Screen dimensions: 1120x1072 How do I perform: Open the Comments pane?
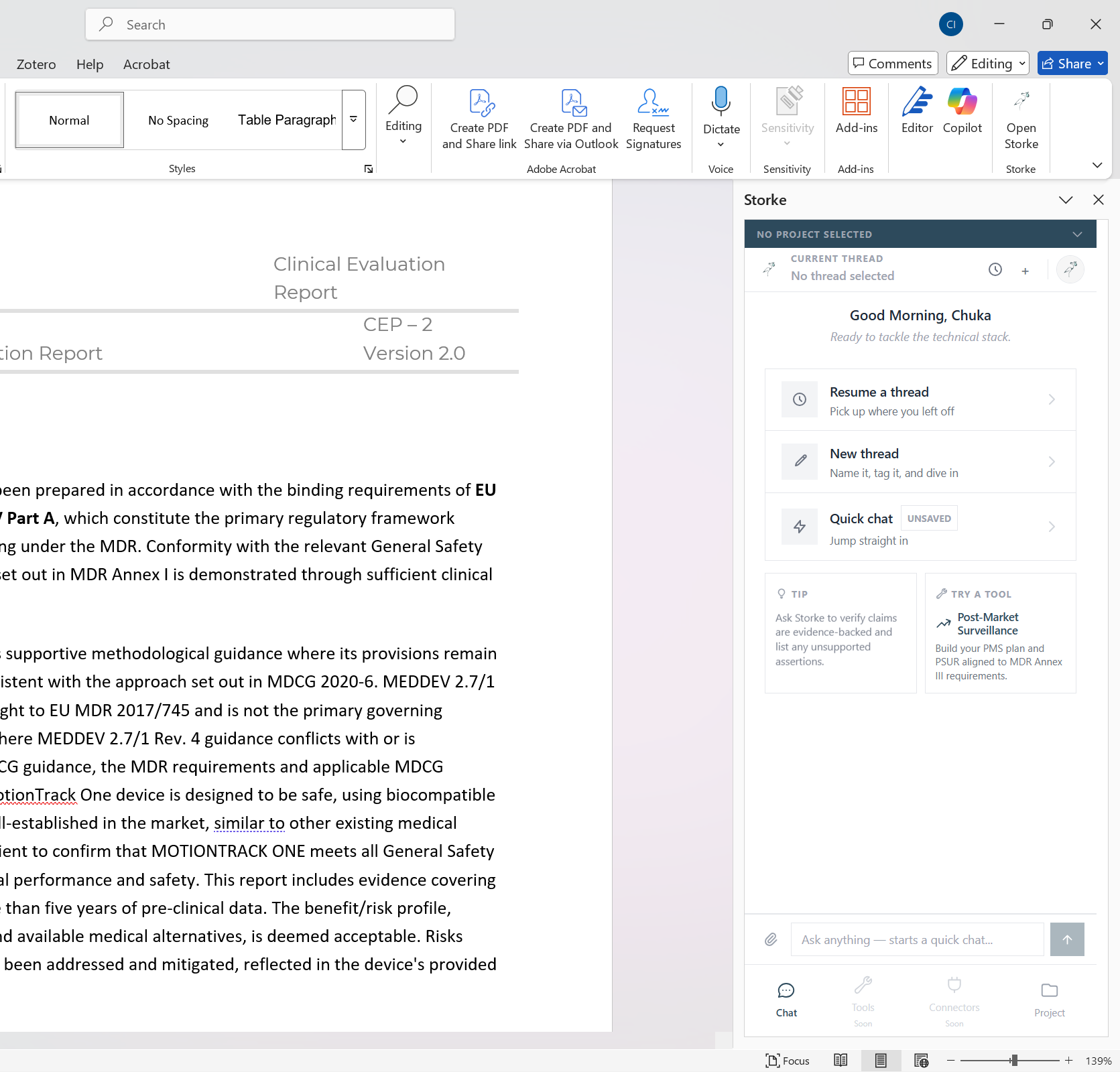click(x=892, y=64)
